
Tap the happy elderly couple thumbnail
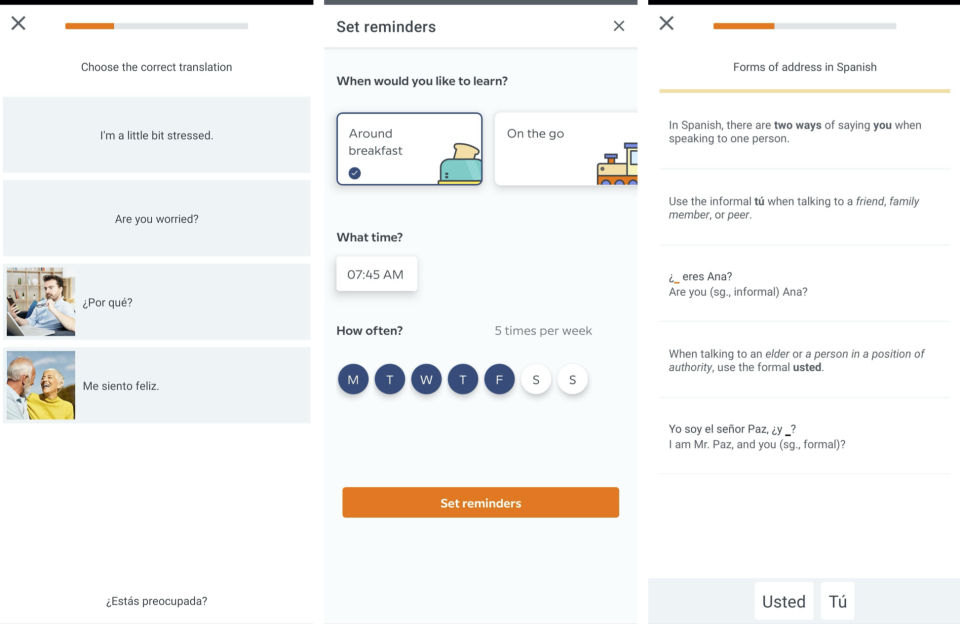click(41, 385)
